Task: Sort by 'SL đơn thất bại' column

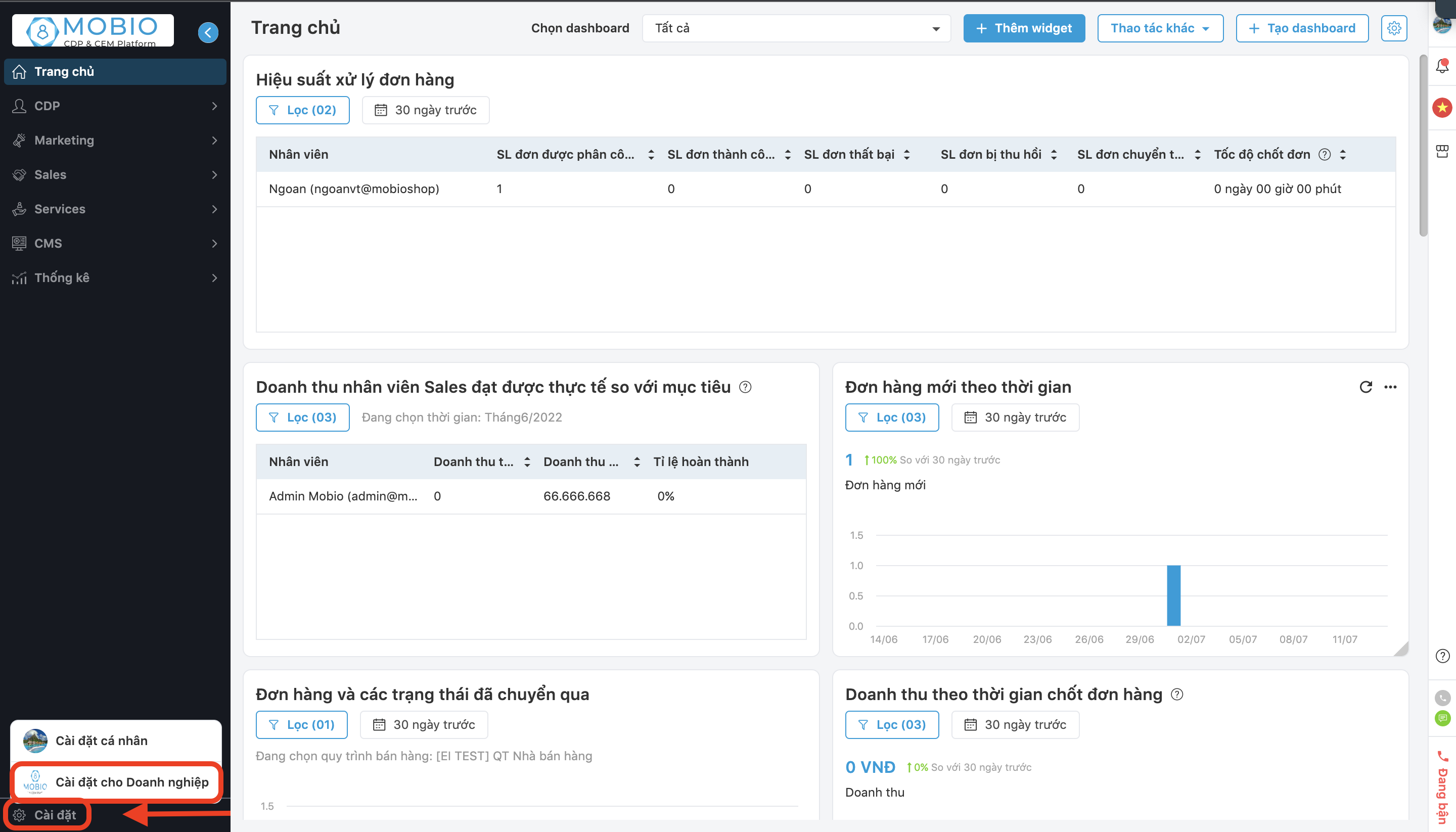Action: coord(906,154)
